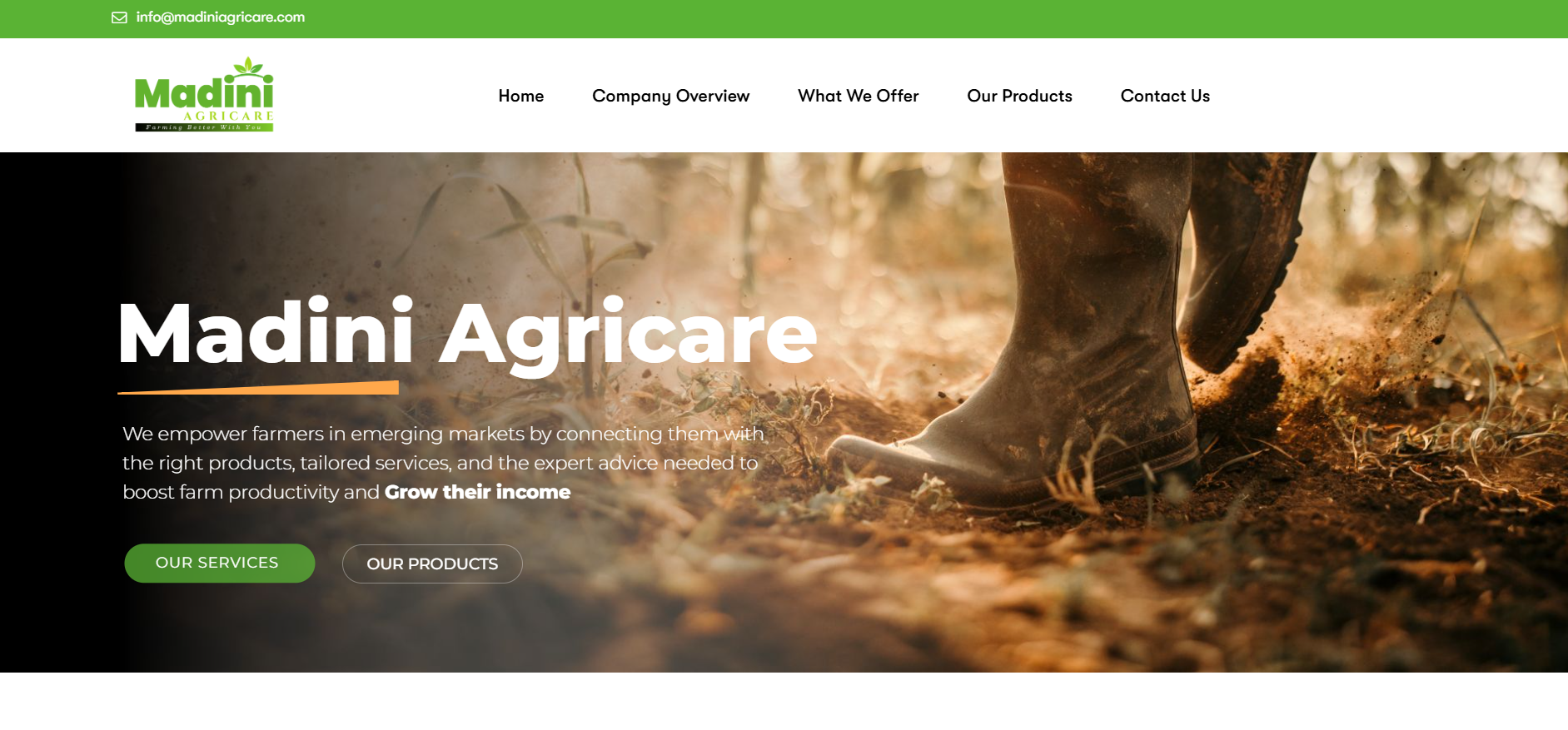Click the bold Grow their income text
This screenshot has height=730, width=1568.
tap(477, 492)
